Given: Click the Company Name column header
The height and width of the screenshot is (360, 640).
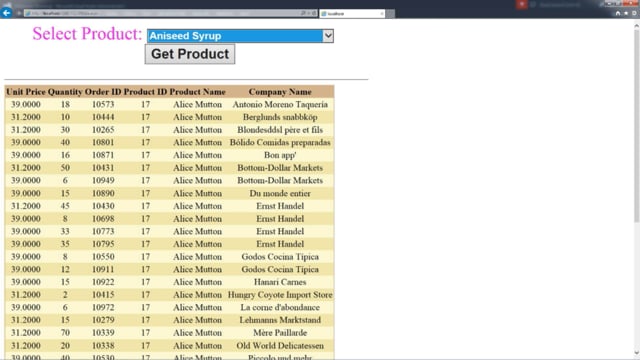Looking at the screenshot, I should (x=280, y=92).
